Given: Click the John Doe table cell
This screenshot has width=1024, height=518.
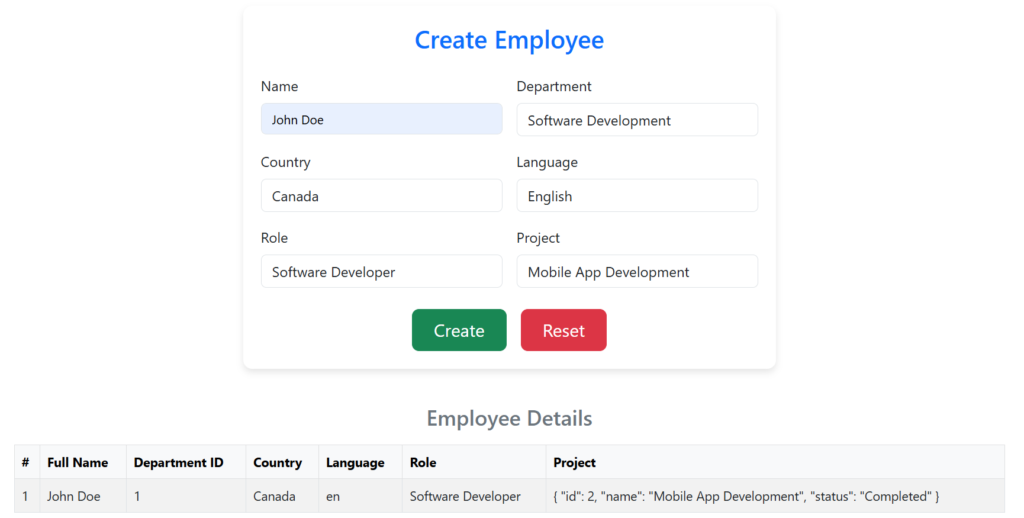Looking at the screenshot, I should [x=83, y=496].
